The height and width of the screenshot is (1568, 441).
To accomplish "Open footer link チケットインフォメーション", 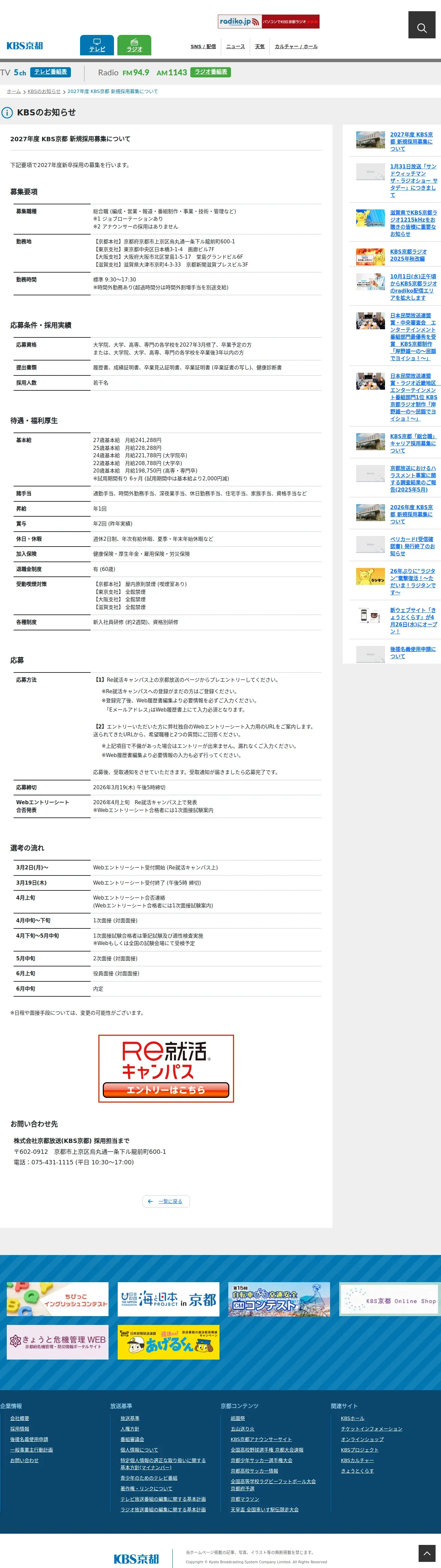I will point(372,1428).
